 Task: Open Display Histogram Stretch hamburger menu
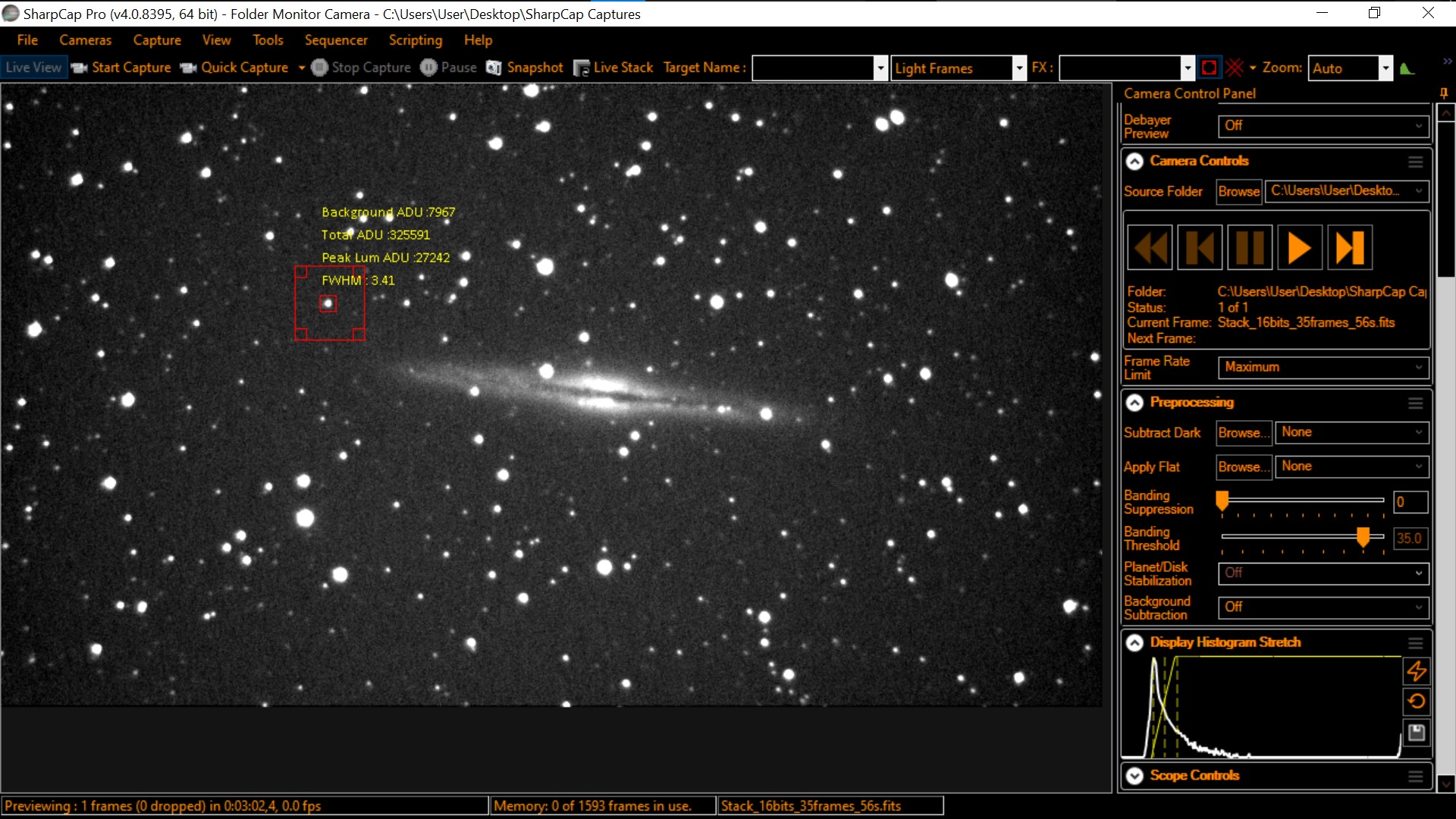[x=1416, y=643]
